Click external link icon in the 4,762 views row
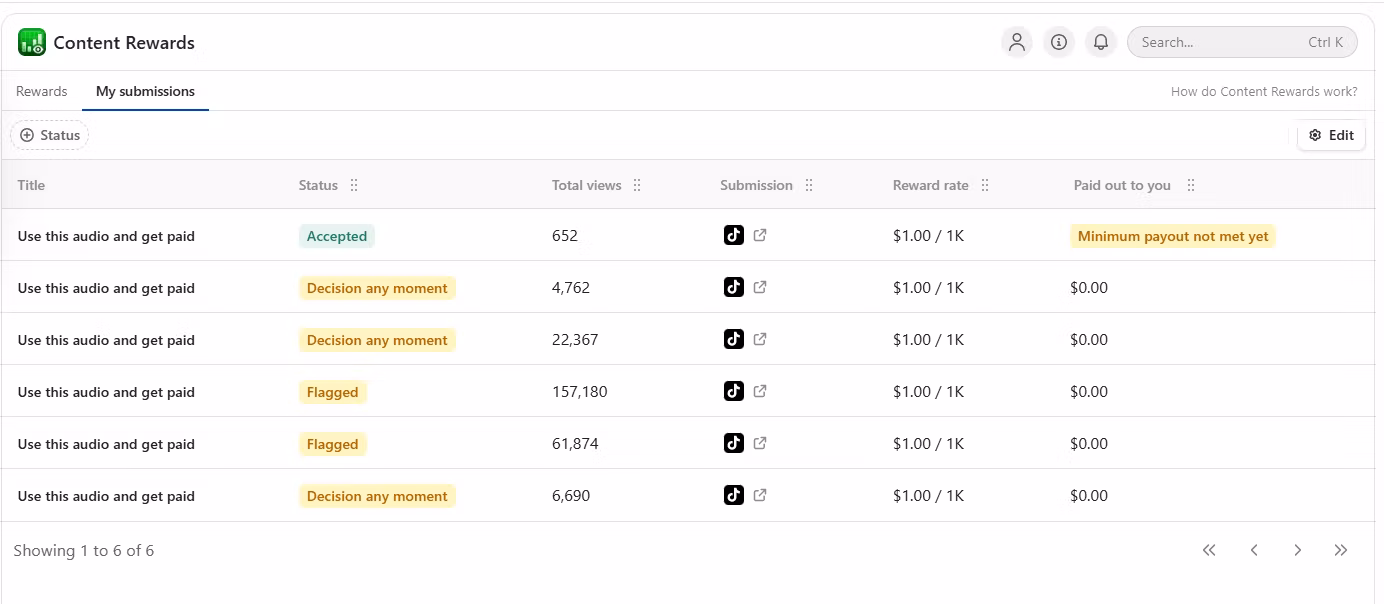Image resolution: width=1384 pixels, height=604 pixels. [x=760, y=288]
